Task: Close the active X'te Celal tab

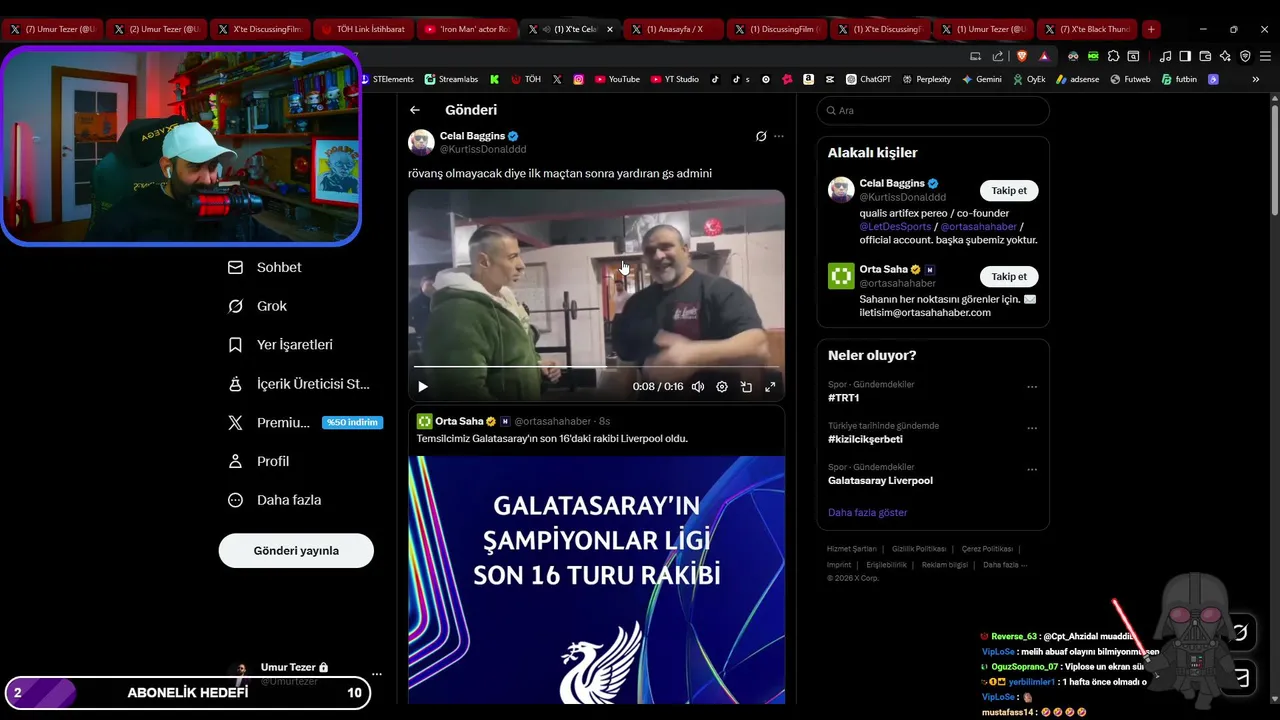Action: coord(610,29)
